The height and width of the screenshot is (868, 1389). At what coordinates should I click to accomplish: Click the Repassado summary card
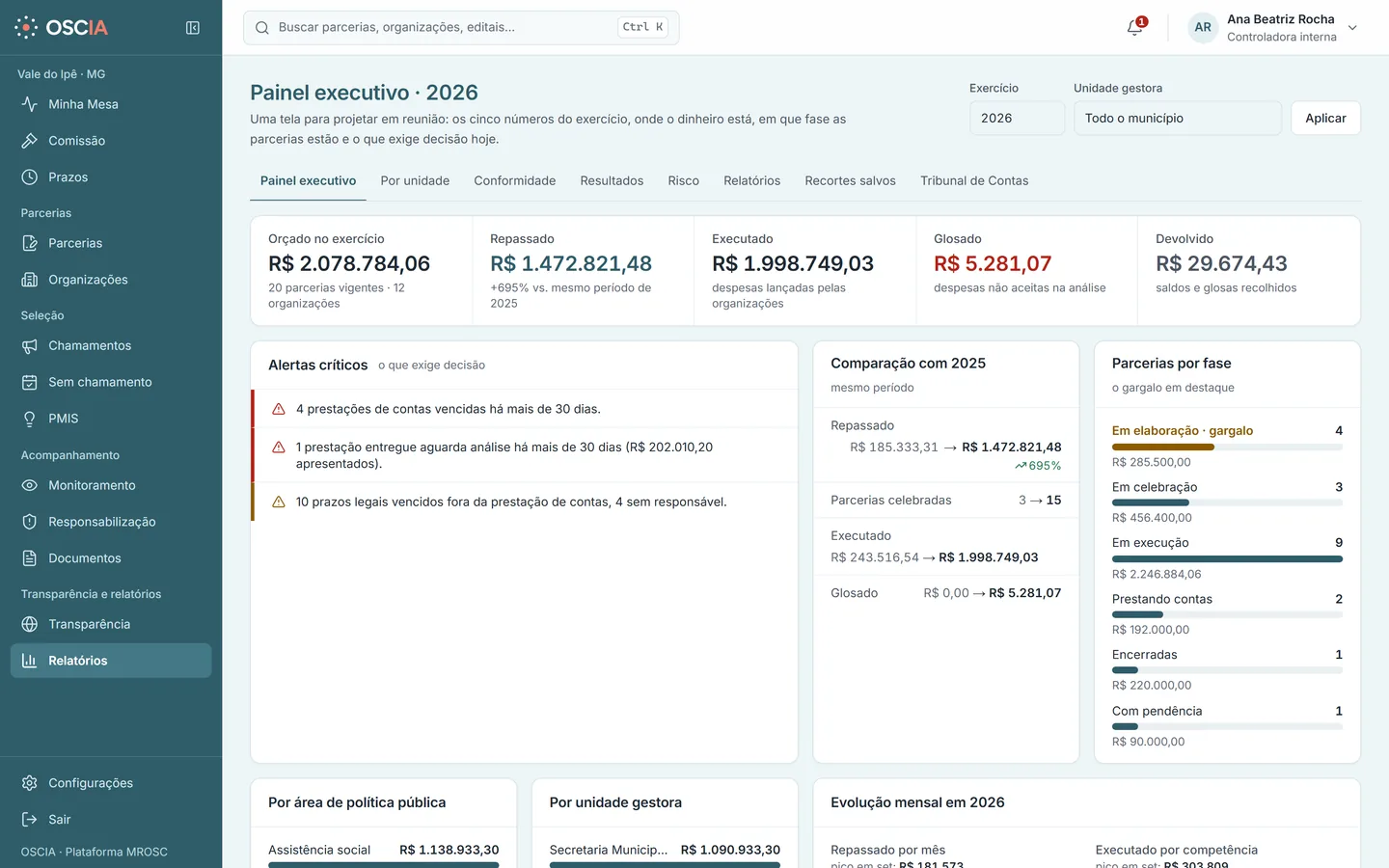point(584,271)
